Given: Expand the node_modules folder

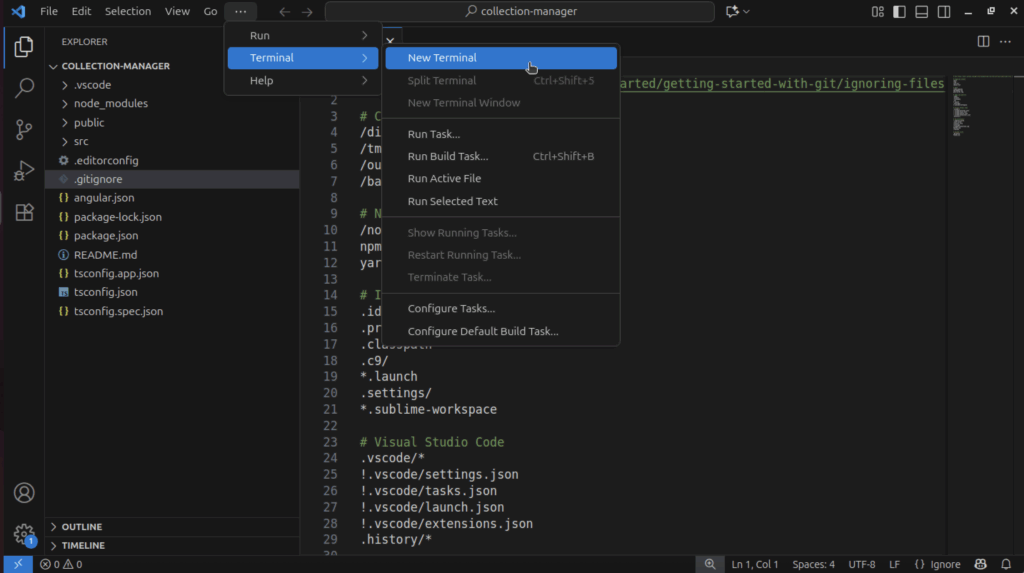Looking at the screenshot, I should pos(110,103).
